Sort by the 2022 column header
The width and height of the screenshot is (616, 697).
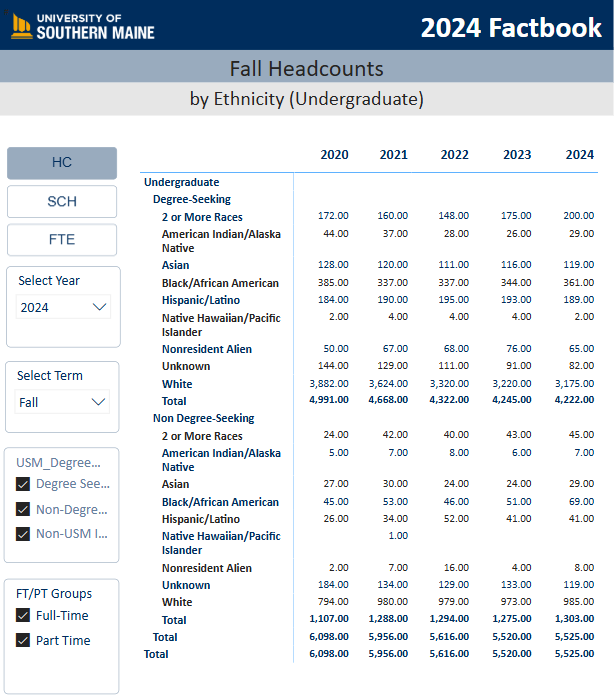[x=454, y=155]
